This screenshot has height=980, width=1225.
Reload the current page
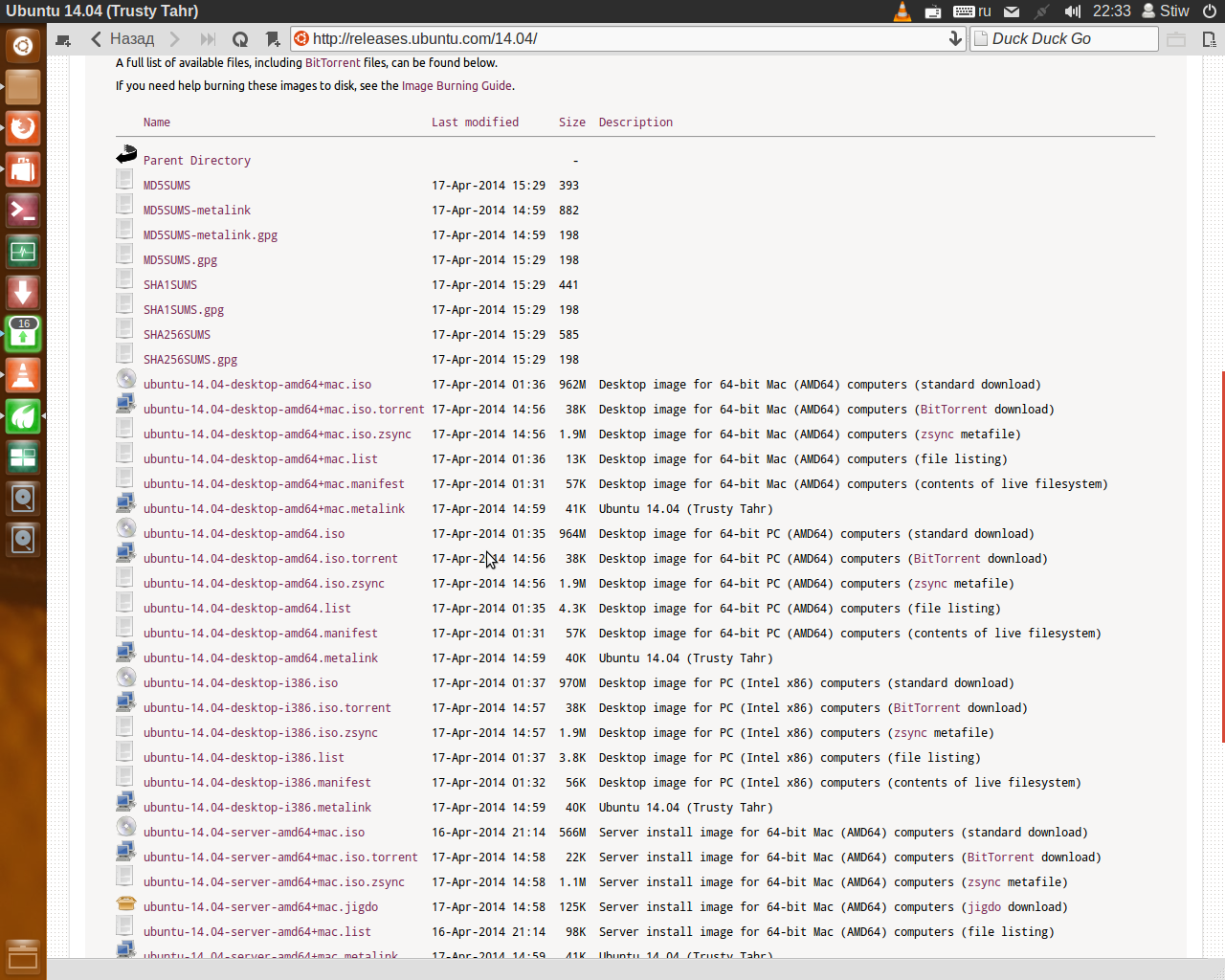click(240, 39)
